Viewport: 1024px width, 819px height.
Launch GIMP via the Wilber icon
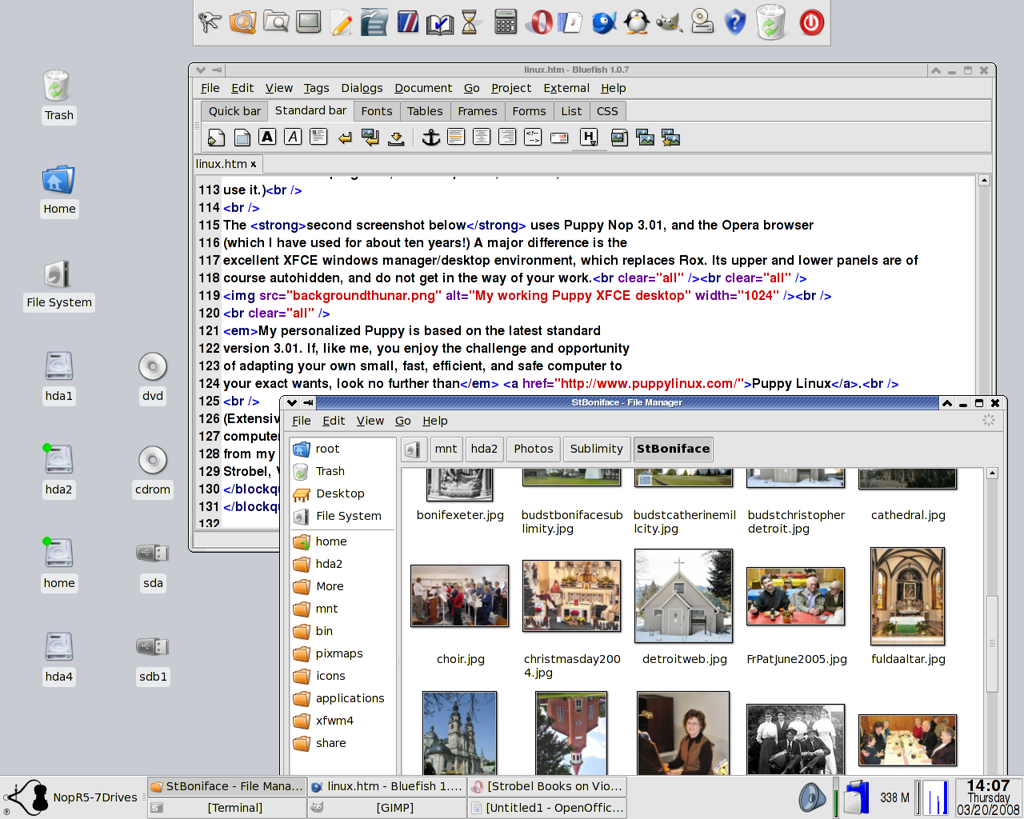tap(669, 23)
